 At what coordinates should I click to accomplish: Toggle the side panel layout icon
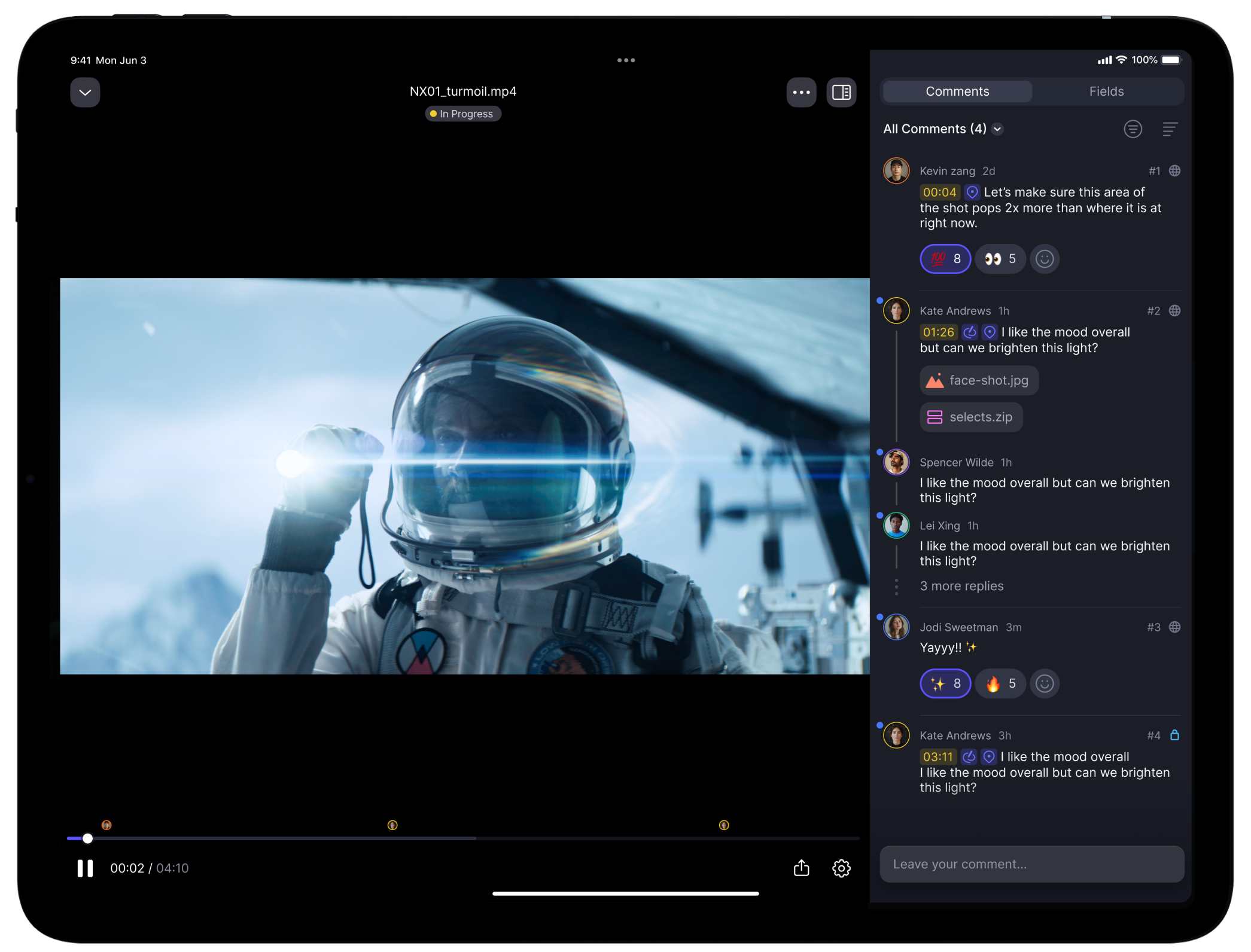(x=841, y=92)
